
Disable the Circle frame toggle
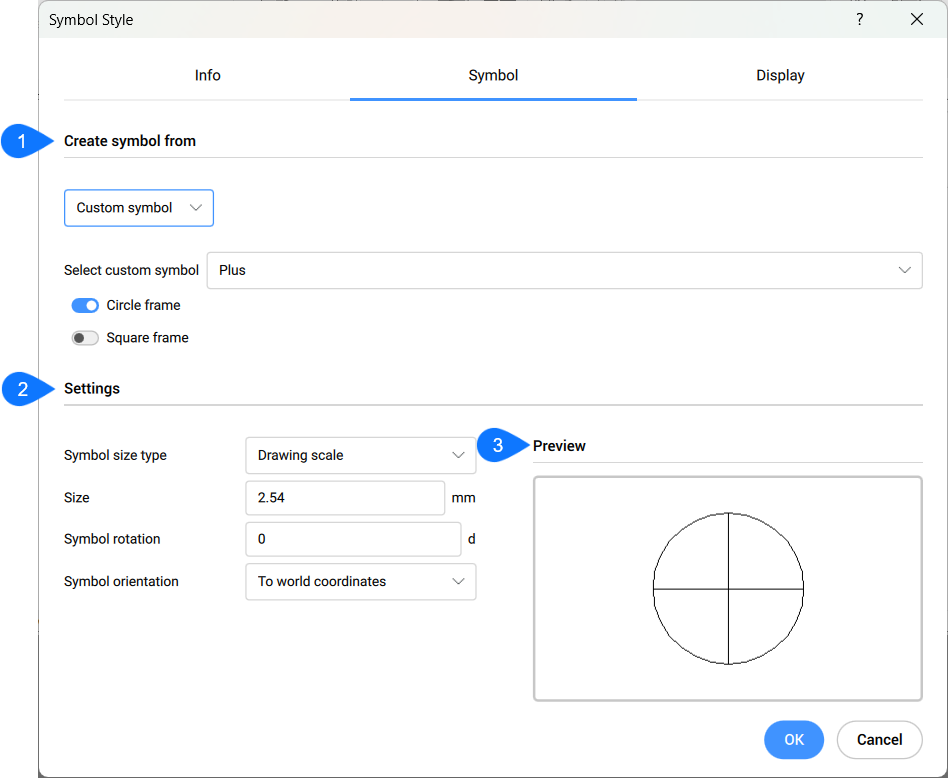(x=85, y=305)
